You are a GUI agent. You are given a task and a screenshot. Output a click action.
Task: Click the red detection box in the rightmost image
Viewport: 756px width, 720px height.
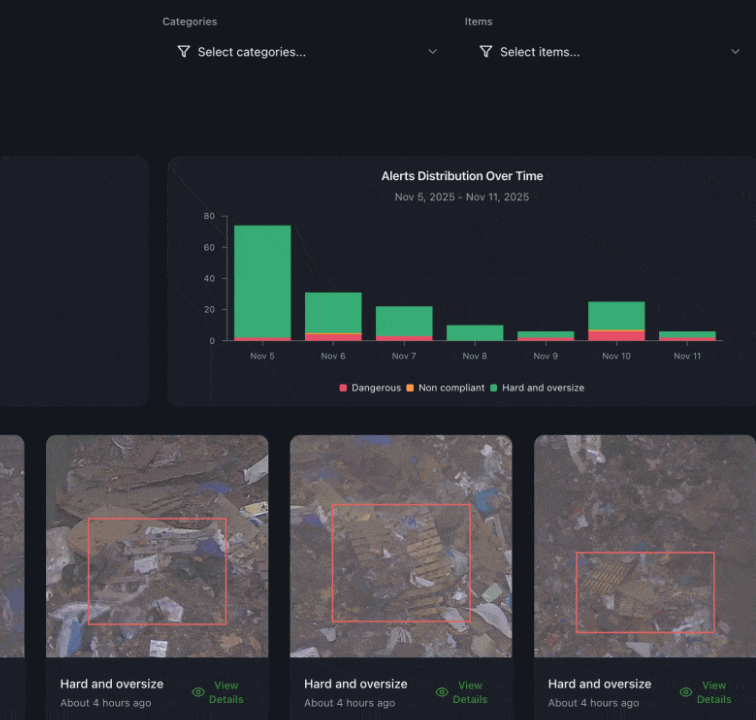coord(645,592)
